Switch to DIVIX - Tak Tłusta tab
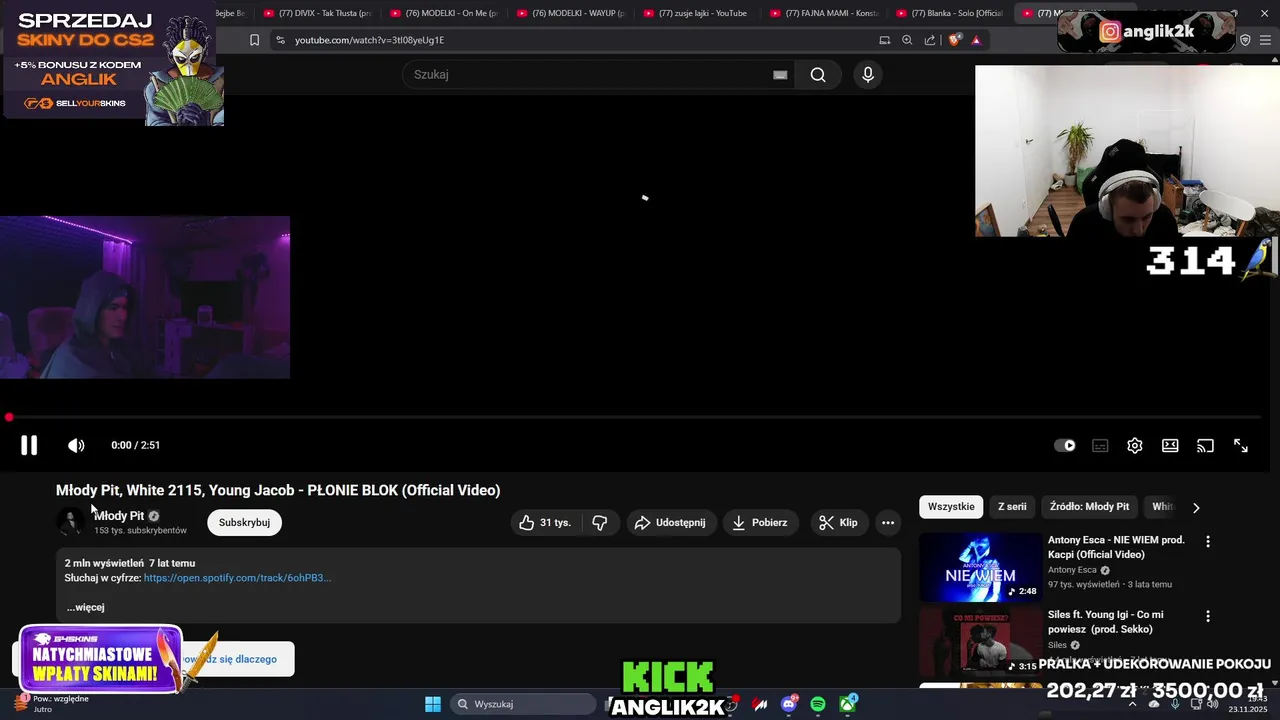The image size is (1280, 720). [x=317, y=13]
